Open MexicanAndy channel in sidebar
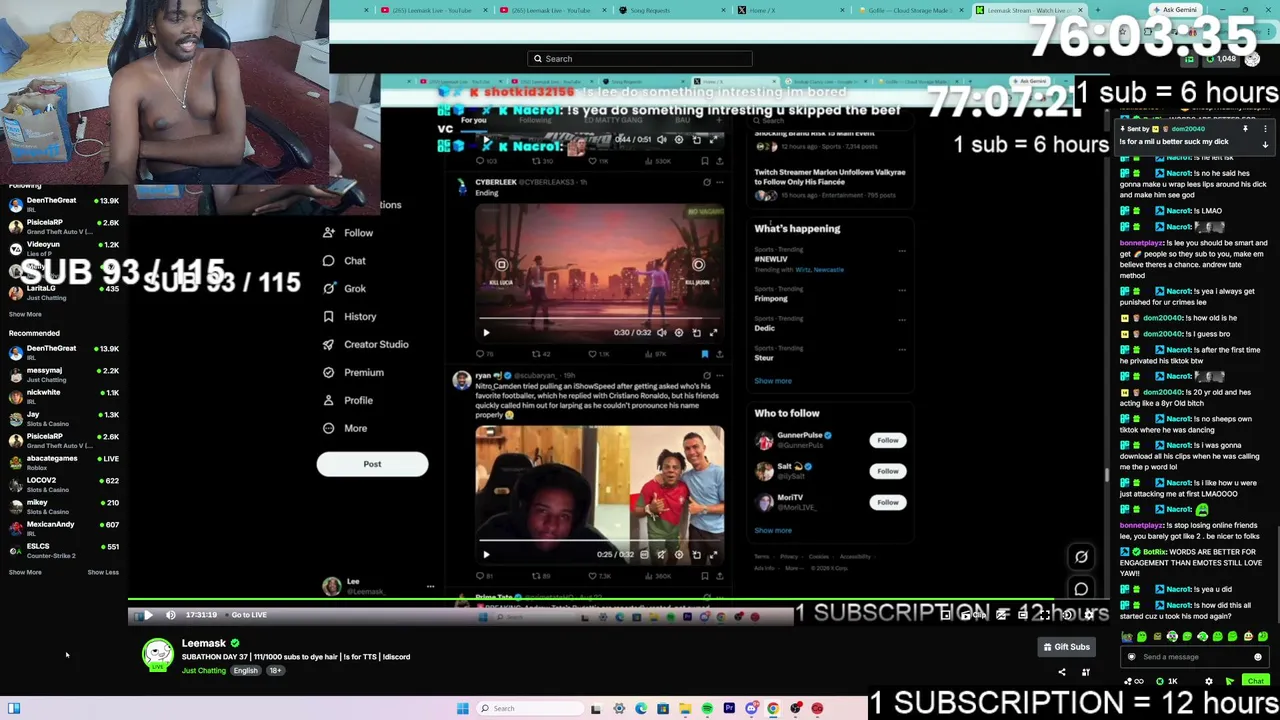Screen dimensions: 1280x720 click(x=62, y=528)
